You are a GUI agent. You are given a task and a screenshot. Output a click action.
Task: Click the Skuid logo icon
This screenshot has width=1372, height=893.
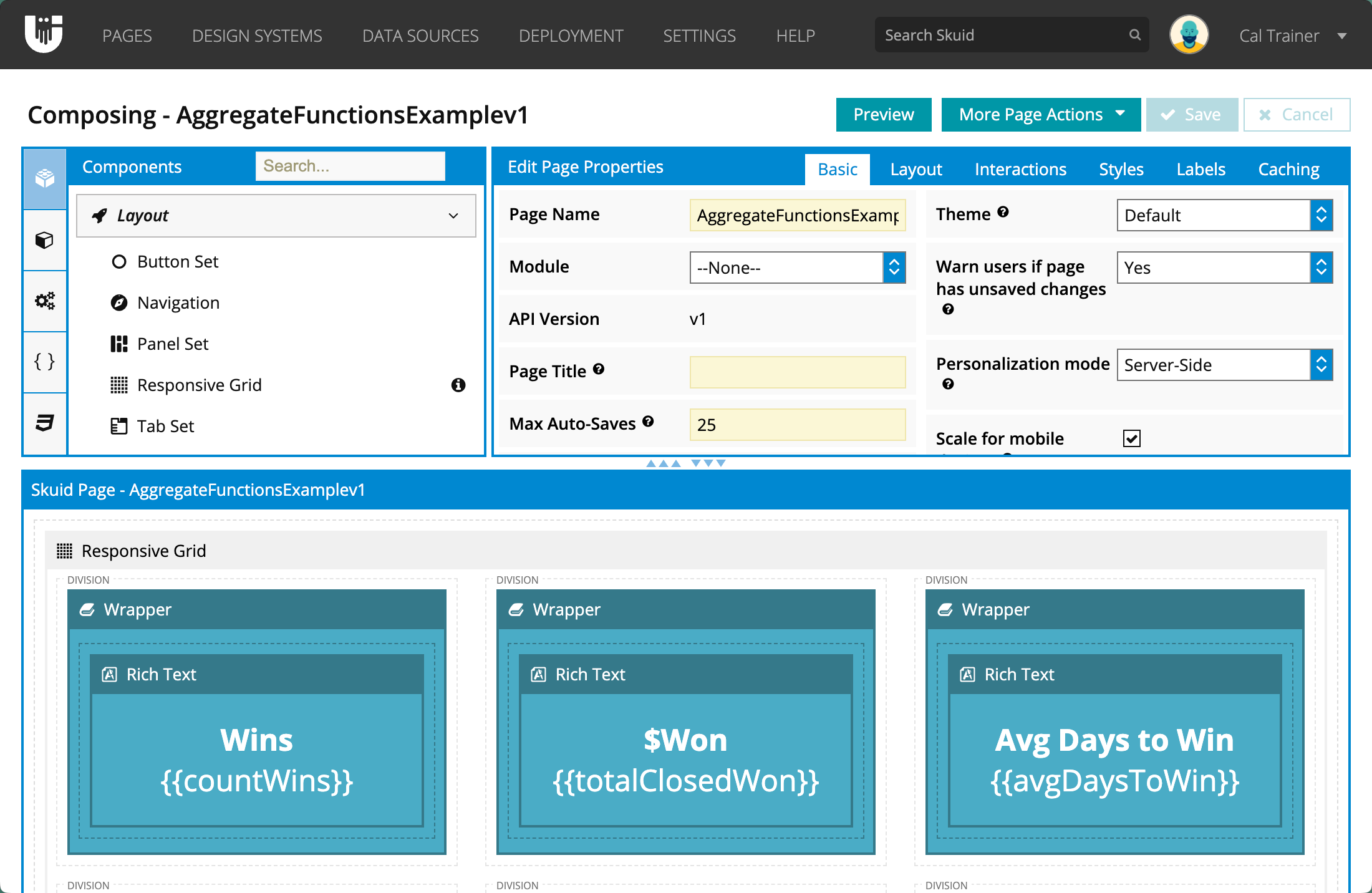44,34
